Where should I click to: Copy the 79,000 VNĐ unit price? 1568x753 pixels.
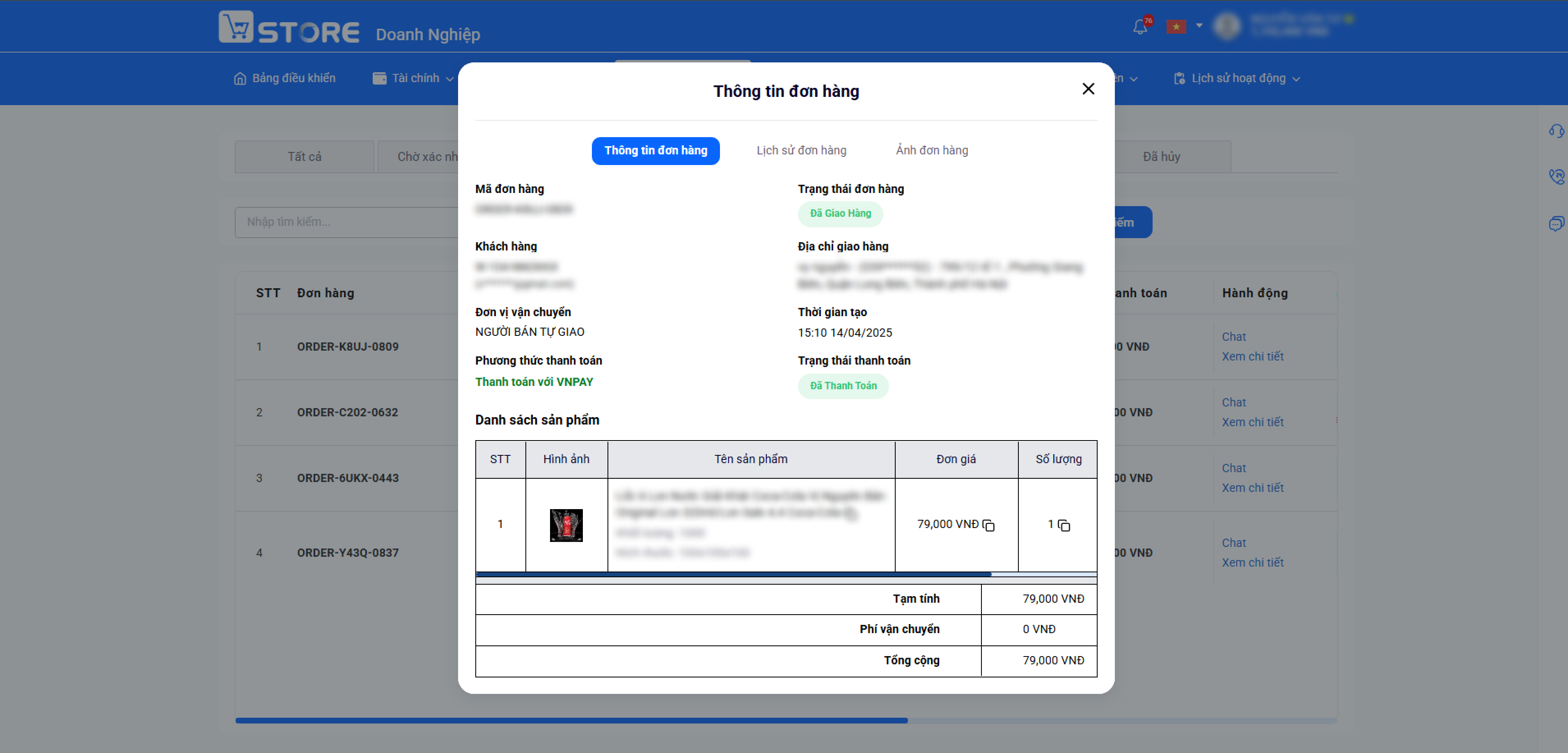coord(988,526)
